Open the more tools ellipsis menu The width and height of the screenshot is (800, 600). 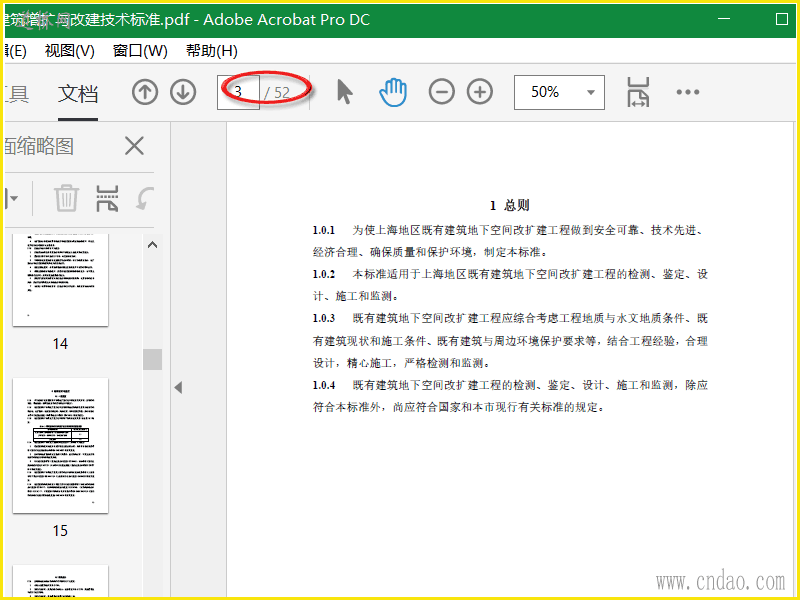click(x=688, y=92)
